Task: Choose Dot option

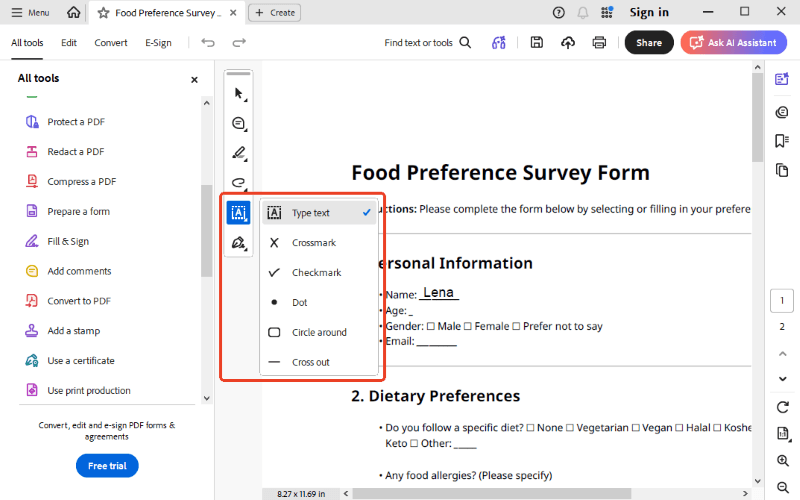Action: [x=319, y=303]
